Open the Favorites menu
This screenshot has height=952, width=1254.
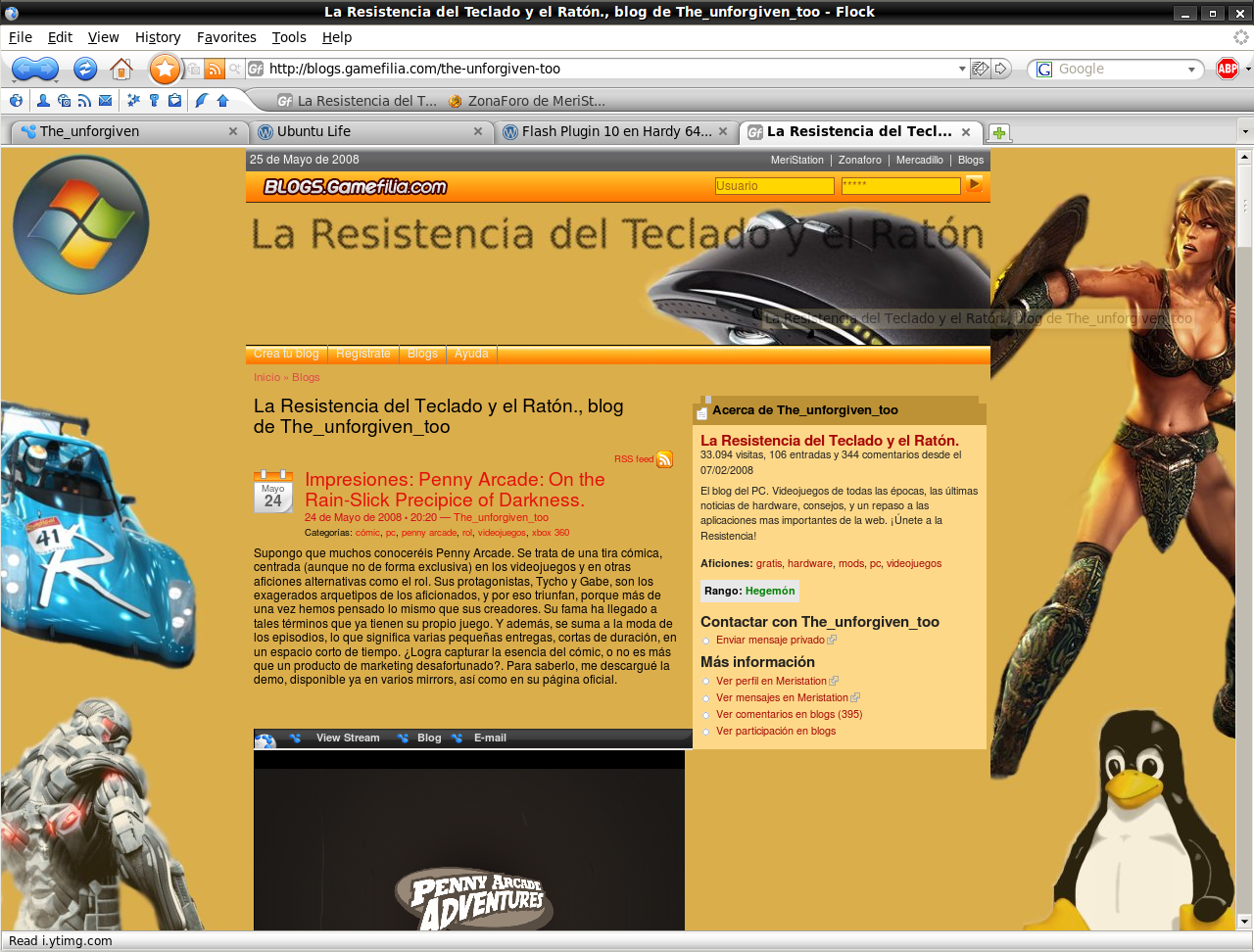[x=226, y=37]
